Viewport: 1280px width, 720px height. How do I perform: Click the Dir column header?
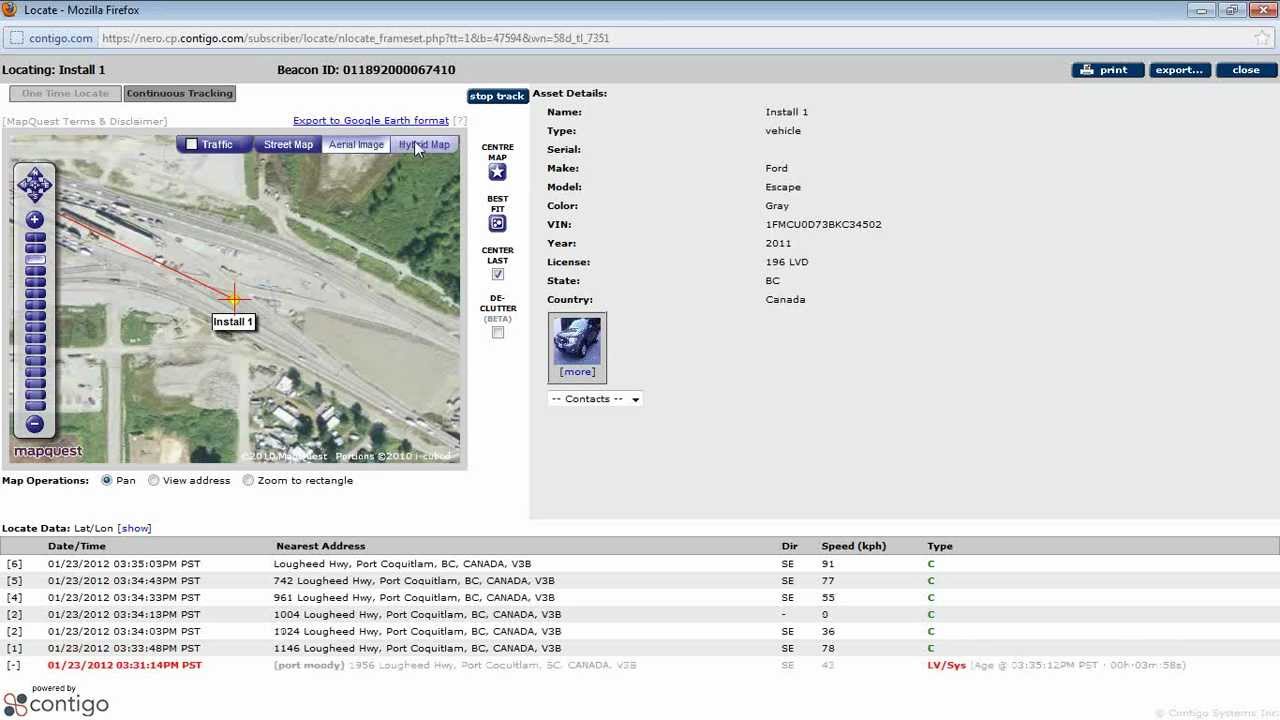pos(790,546)
